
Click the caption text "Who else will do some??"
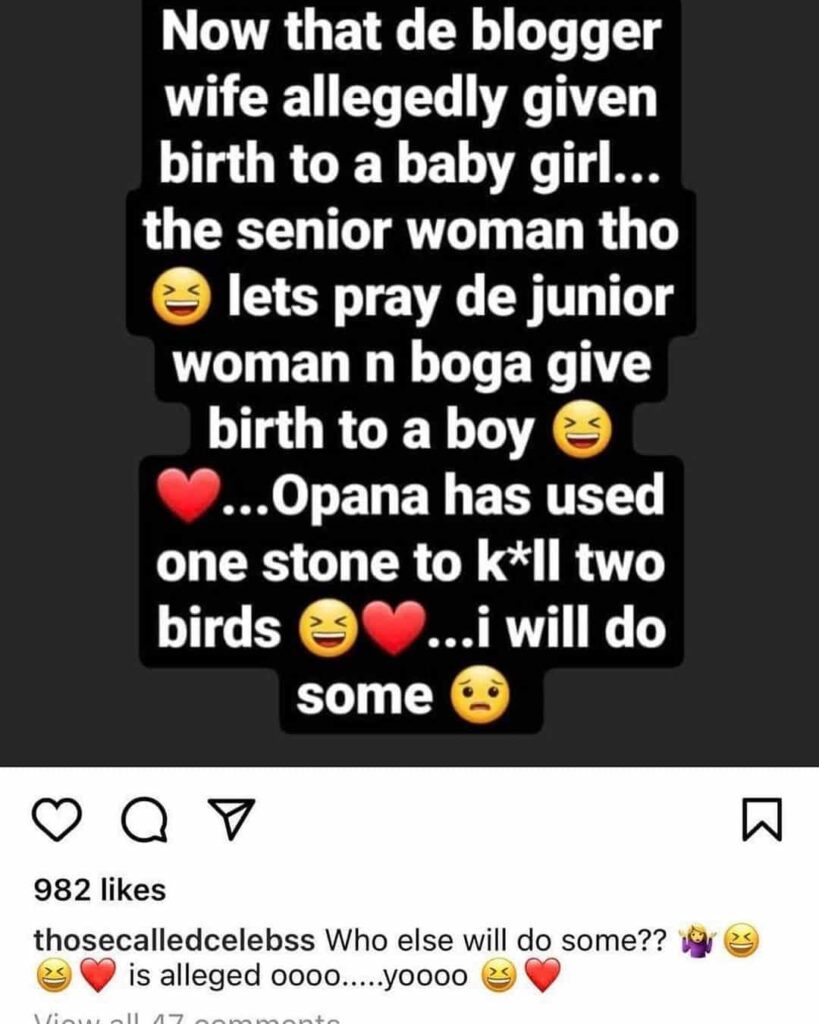497,941
